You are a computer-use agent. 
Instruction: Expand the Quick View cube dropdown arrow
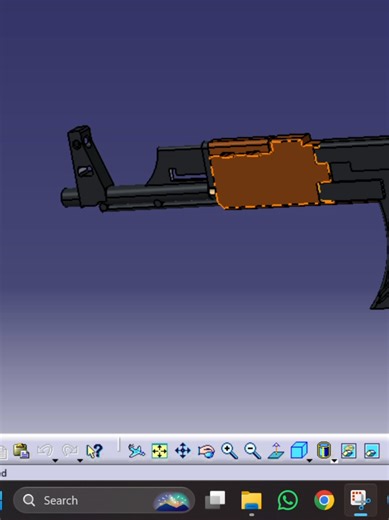tap(309, 461)
